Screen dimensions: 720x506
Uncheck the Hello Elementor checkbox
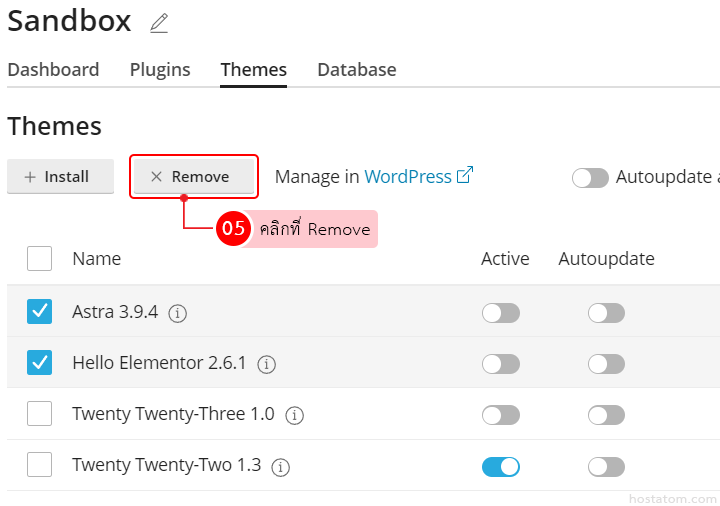[x=40, y=363]
